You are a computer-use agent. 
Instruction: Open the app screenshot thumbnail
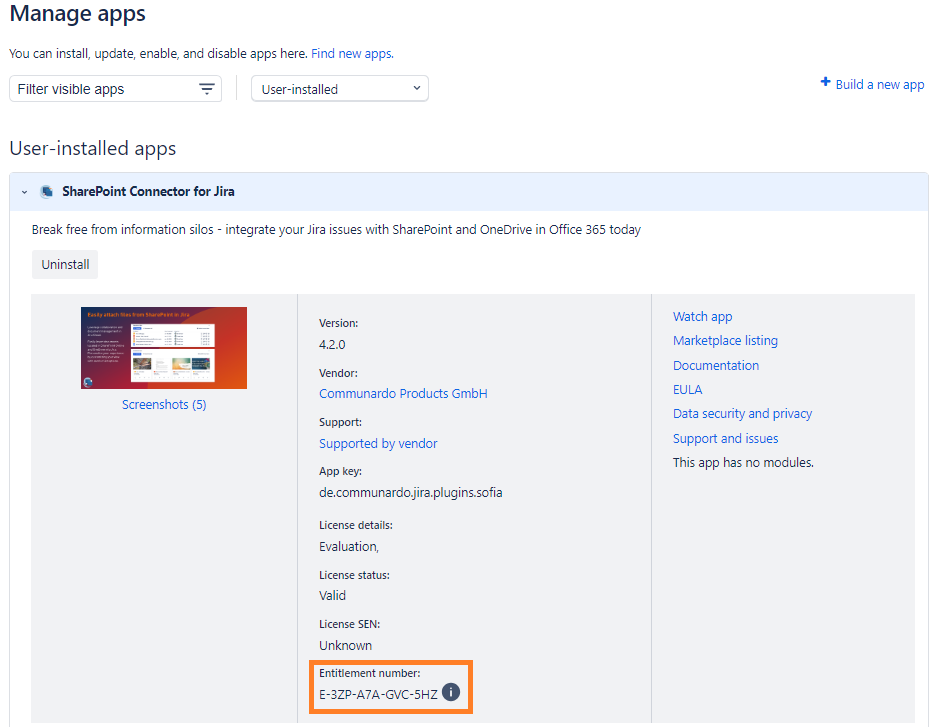(164, 348)
